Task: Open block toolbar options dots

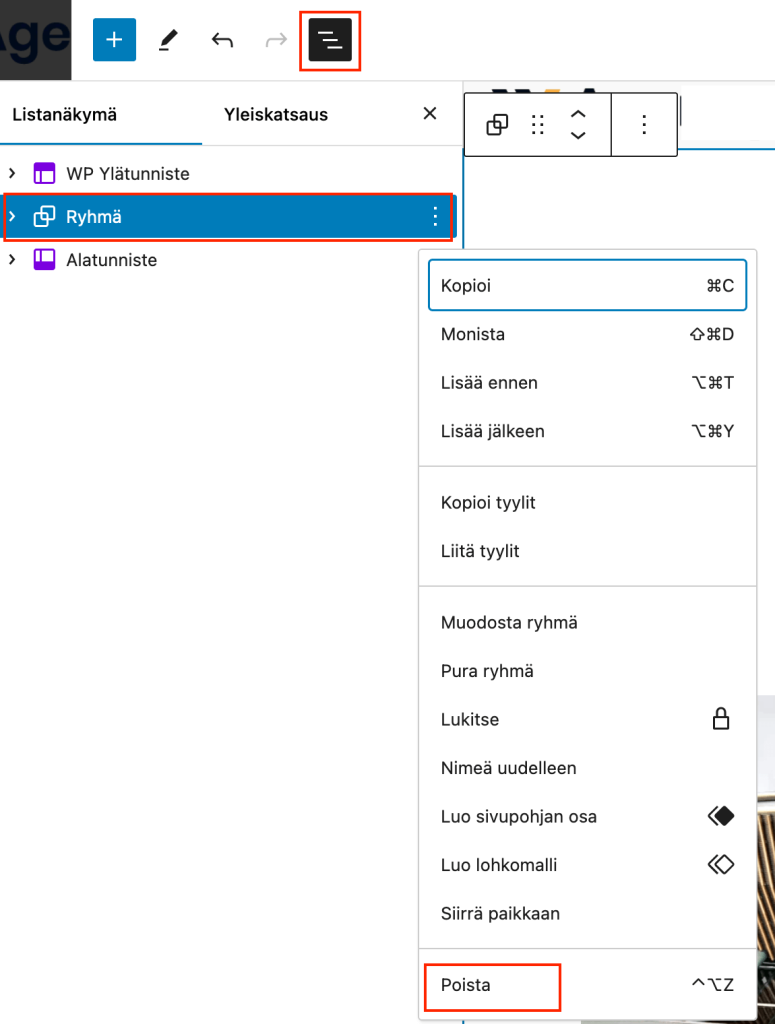Action: (644, 124)
